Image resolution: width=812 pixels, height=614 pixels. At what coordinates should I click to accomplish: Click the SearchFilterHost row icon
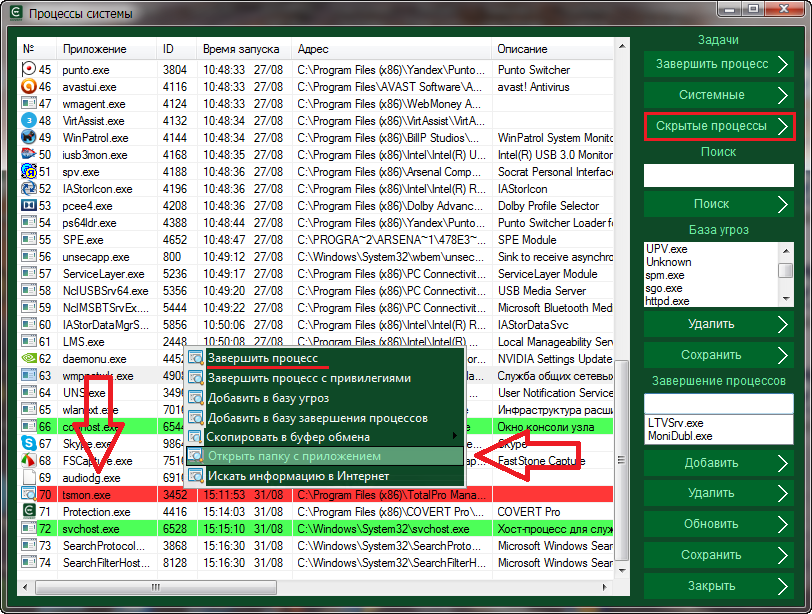point(29,562)
